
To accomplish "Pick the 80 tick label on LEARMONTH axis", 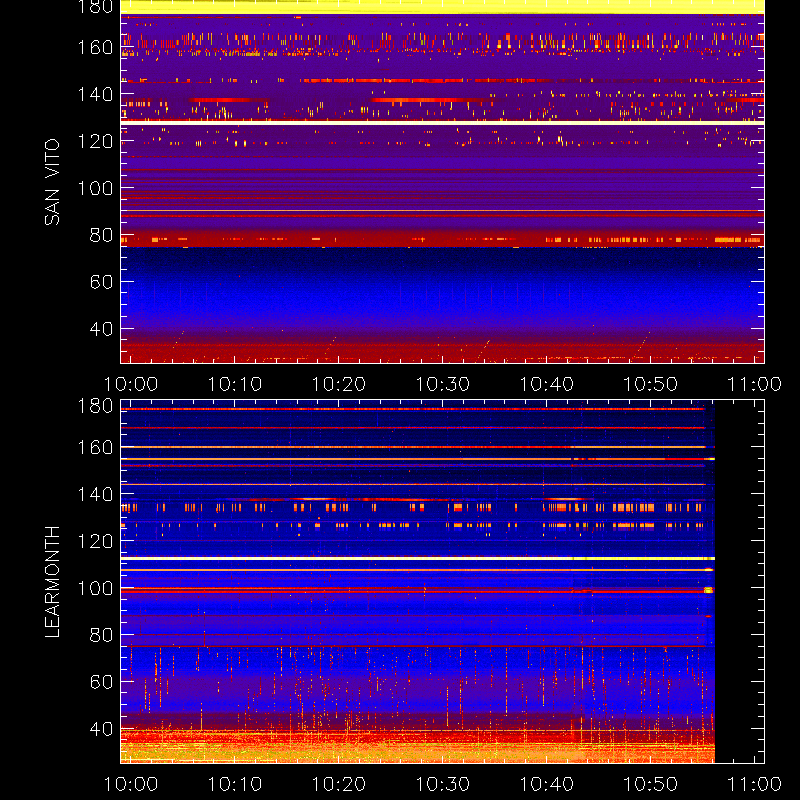I will tap(101, 635).
